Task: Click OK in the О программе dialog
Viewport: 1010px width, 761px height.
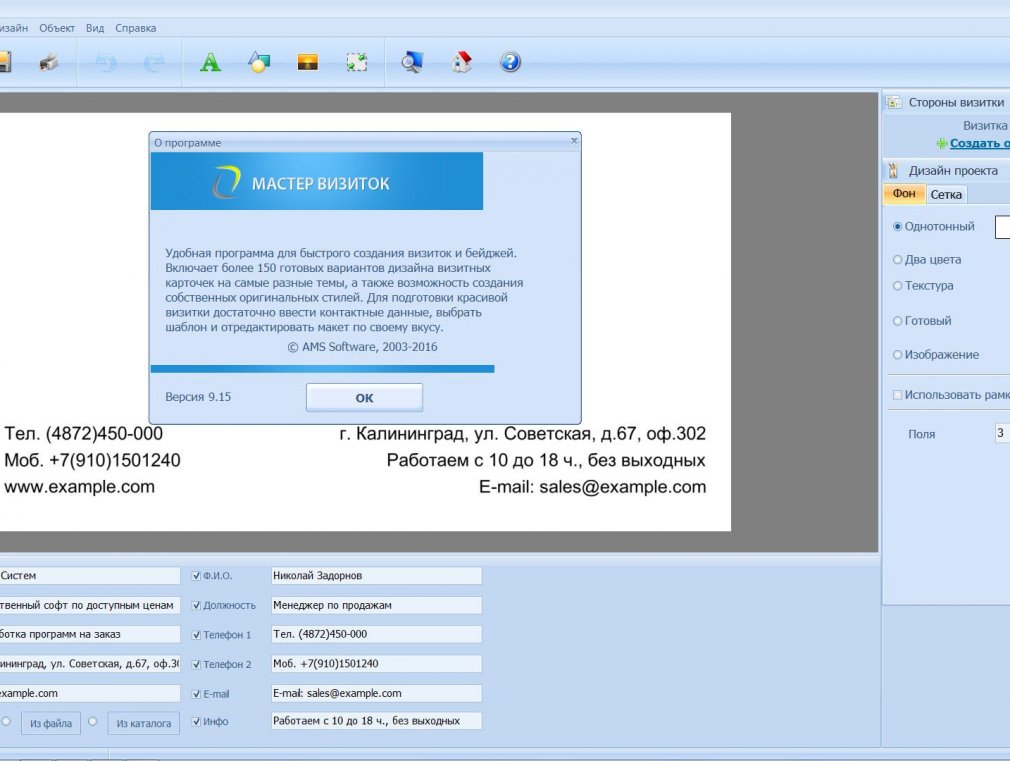Action: click(x=364, y=398)
